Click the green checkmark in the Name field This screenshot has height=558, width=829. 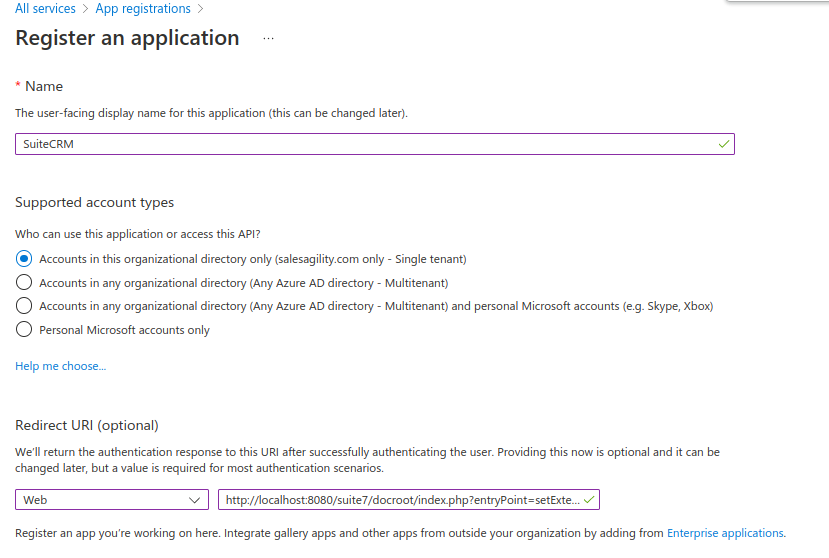pyautogui.click(x=724, y=144)
